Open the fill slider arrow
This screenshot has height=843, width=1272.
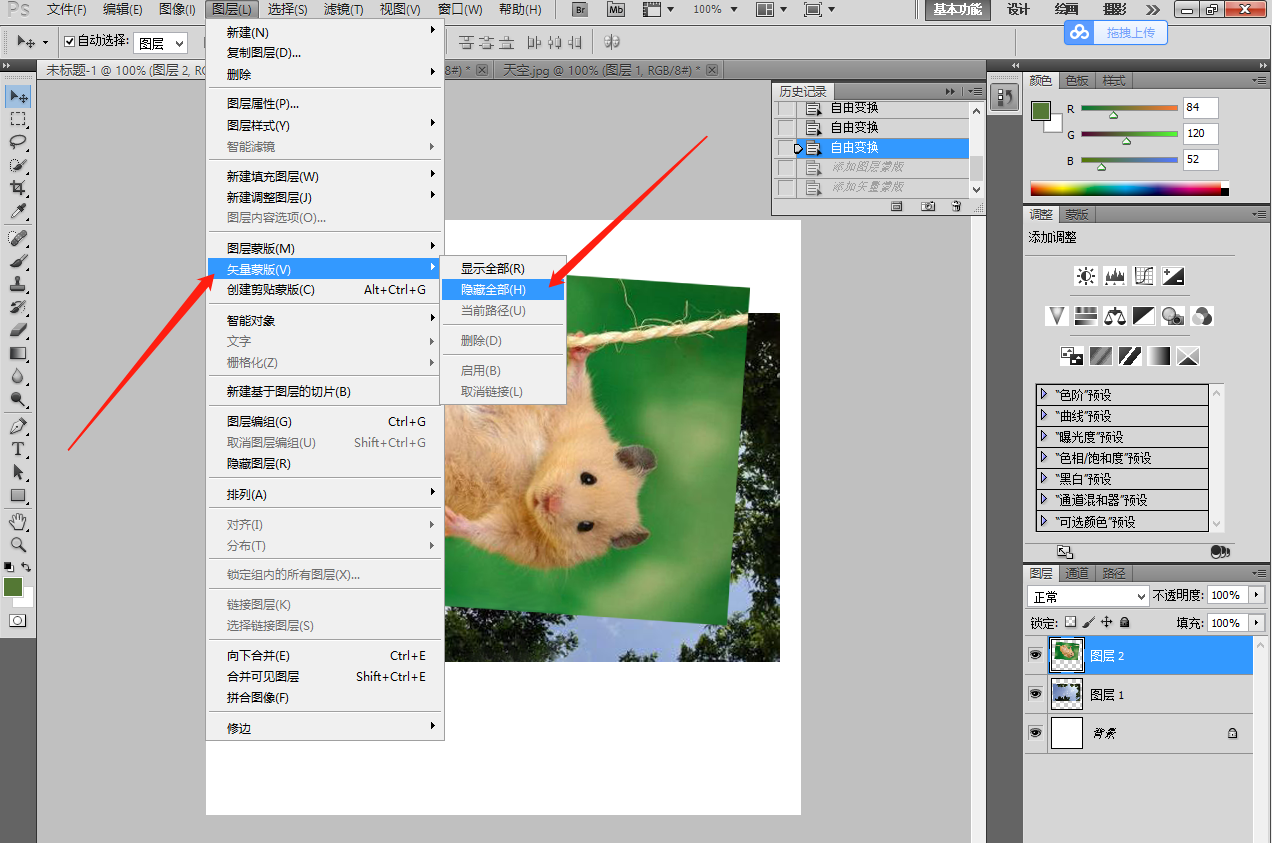[1257, 623]
